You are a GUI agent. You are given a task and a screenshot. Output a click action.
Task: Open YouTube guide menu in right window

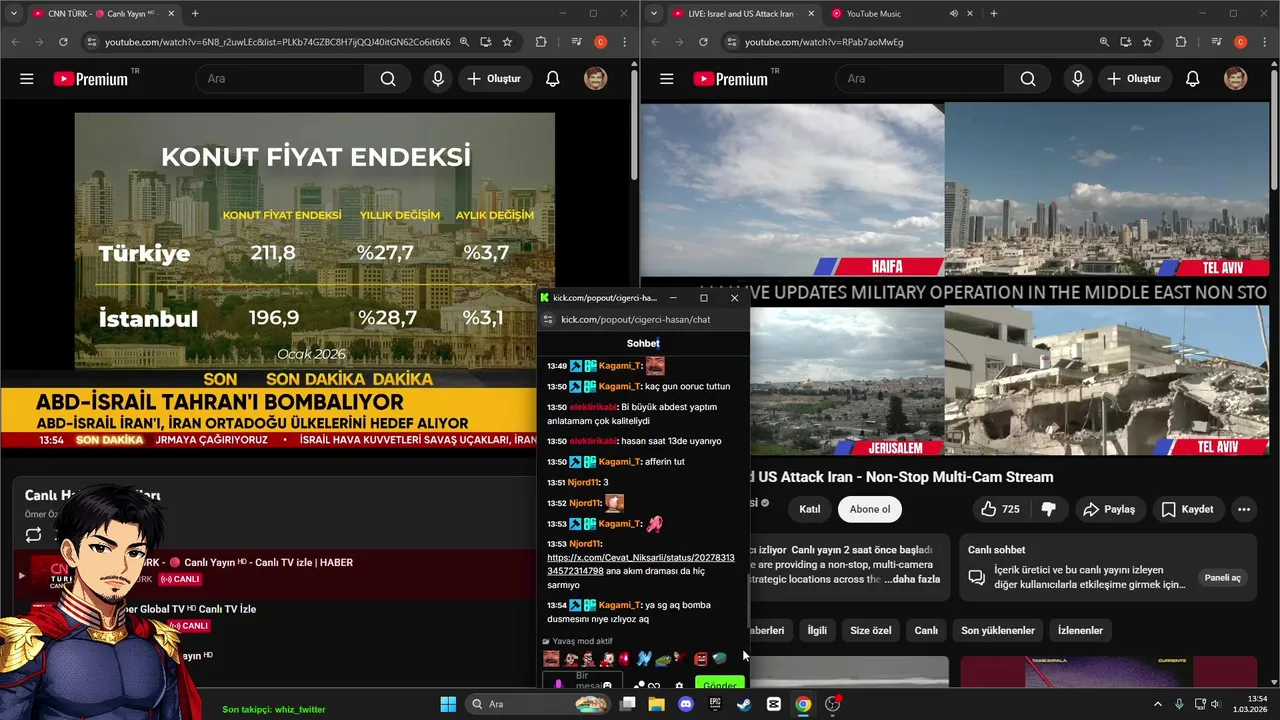click(x=667, y=79)
